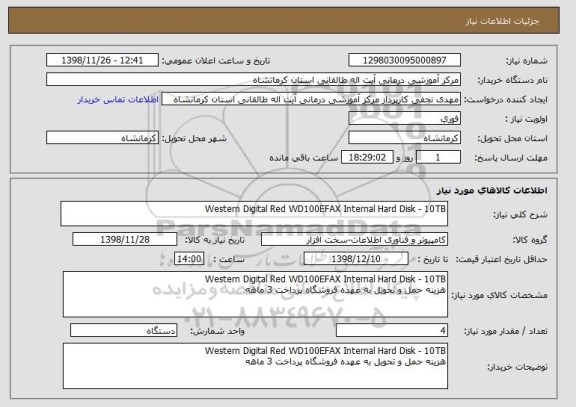Click the ایجاد کننده درخواست field
The height and width of the screenshot is (407, 576).
pyautogui.click(x=311, y=99)
